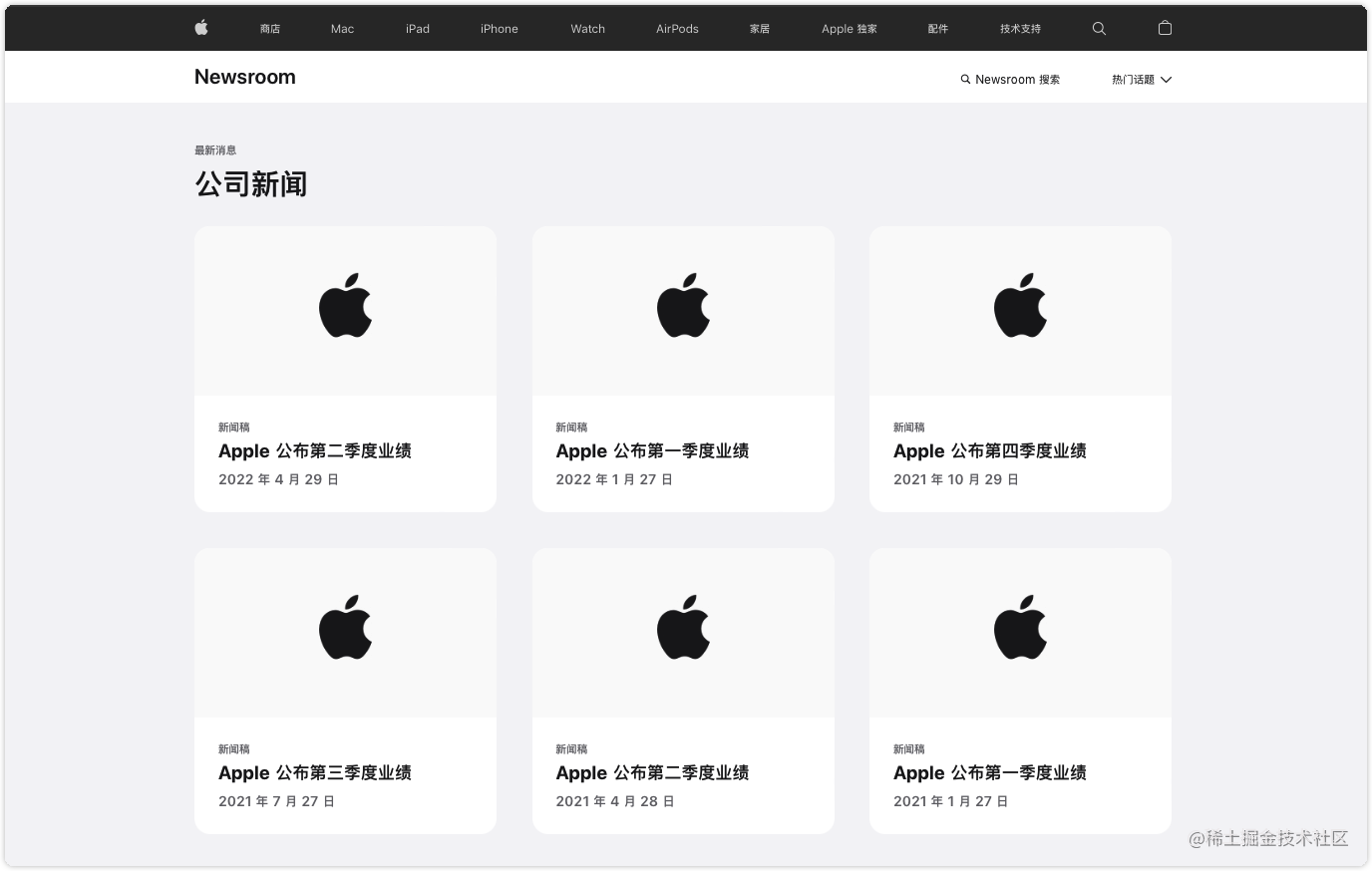
Task: Open the search magnifier in top navigation
Action: (1099, 29)
